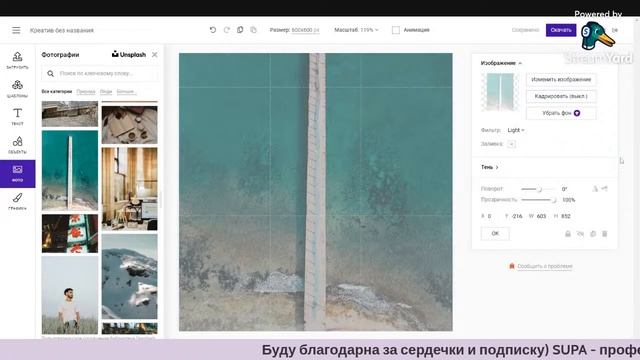Click the Unsplash logo link
The height and width of the screenshot is (360, 640).
(x=129, y=54)
